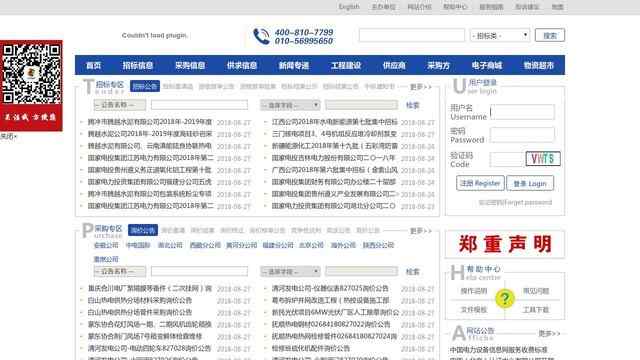Open 供求信息 in the navigation bar
The width and height of the screenshot is (640, 360).
tap(242, 65)
